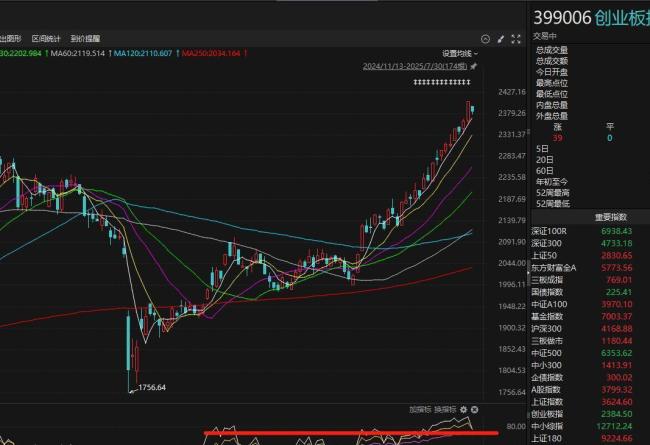Open the 上证180 index row
The width and height of the screenshot is (650, 445).
point(590,438)
